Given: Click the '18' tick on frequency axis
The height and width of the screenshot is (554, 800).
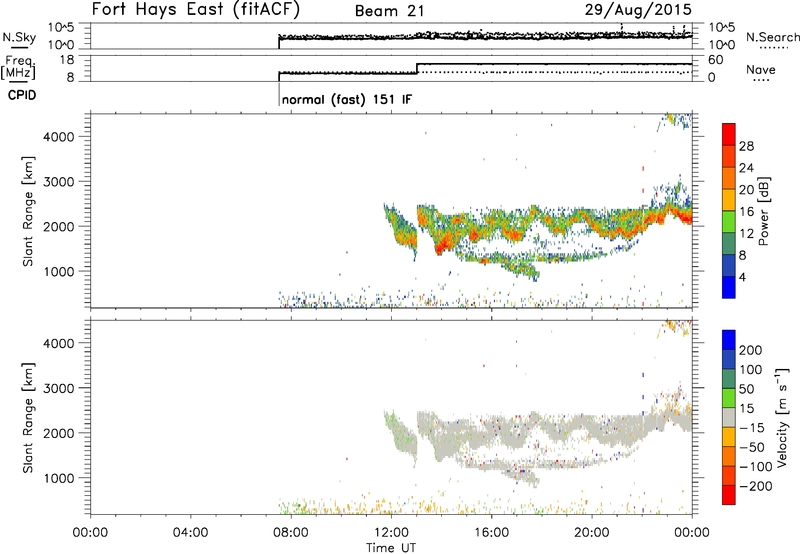Looking at the screenshot, I should tap(66, 60).
